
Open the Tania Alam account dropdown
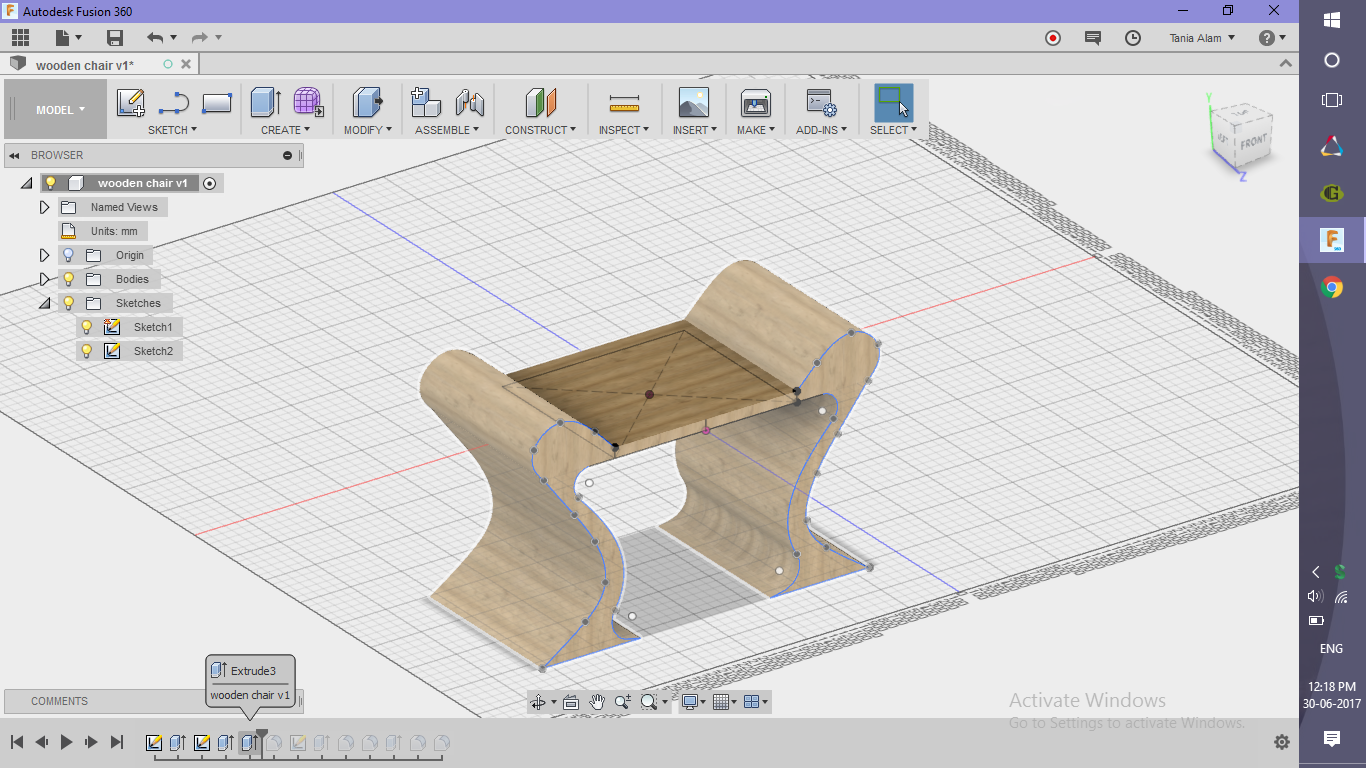pos(1202,38)
